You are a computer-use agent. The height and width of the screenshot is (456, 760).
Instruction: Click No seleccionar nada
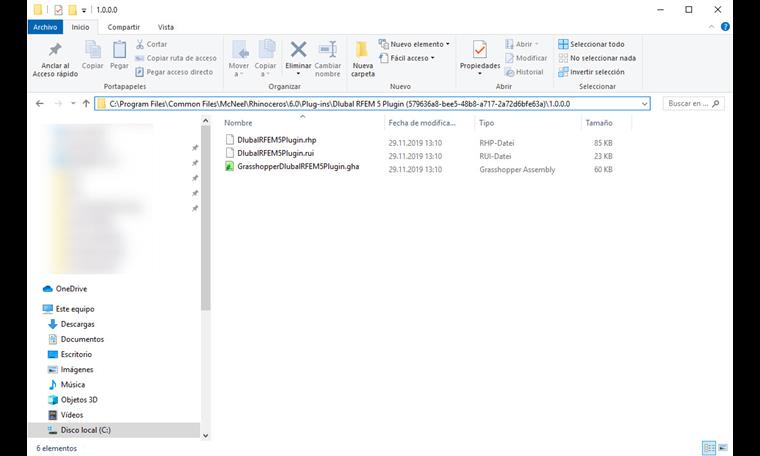pos(597,58)
